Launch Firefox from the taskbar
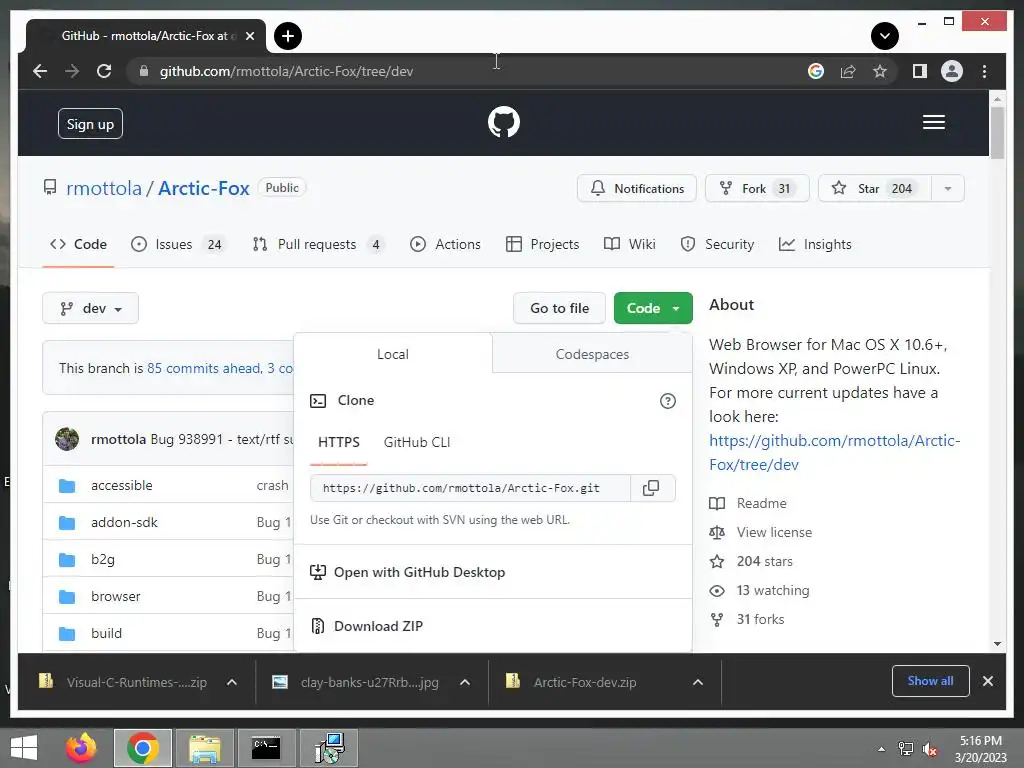Screen dimensions: 1024x768 click(x=81, y=748)
